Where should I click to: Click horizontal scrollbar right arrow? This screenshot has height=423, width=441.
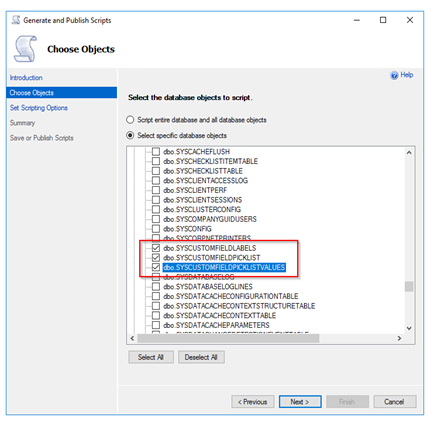coord(399,339)
